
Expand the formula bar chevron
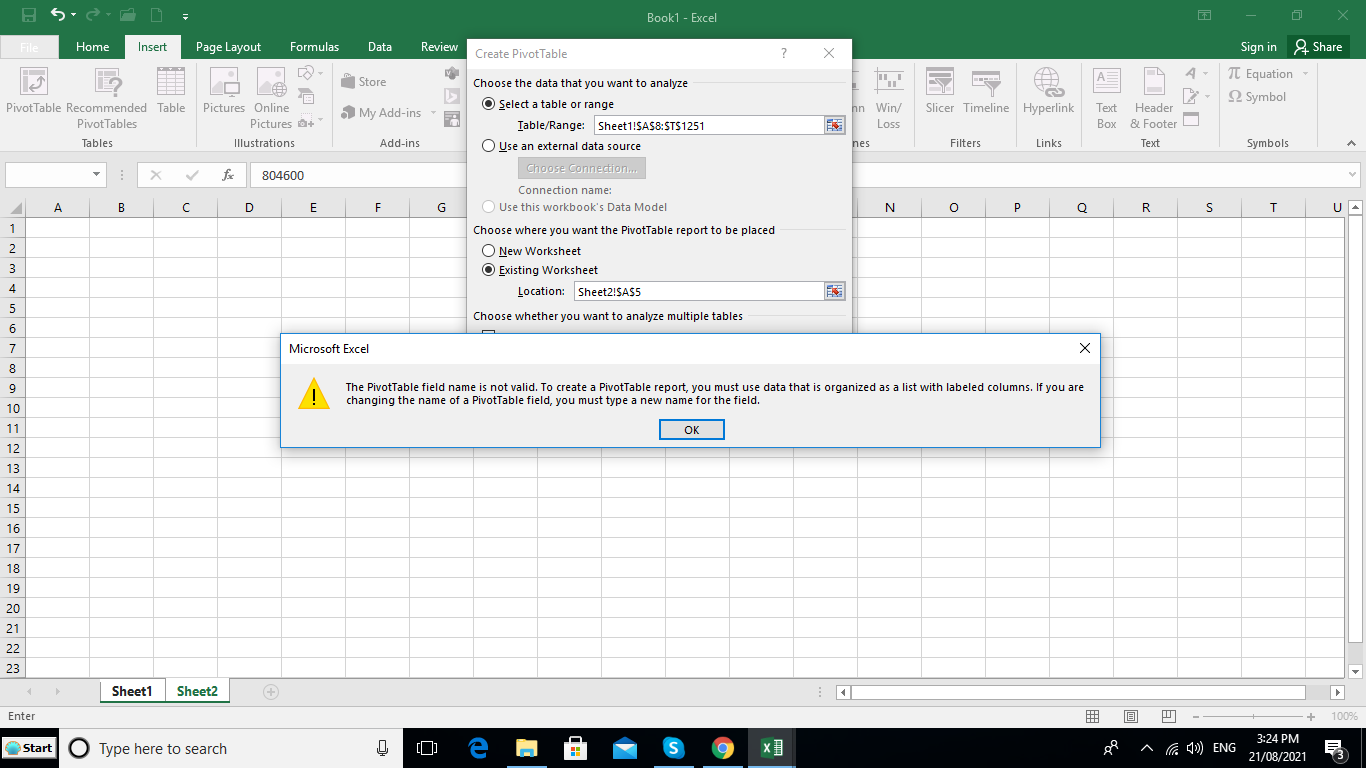[1352, 175]
